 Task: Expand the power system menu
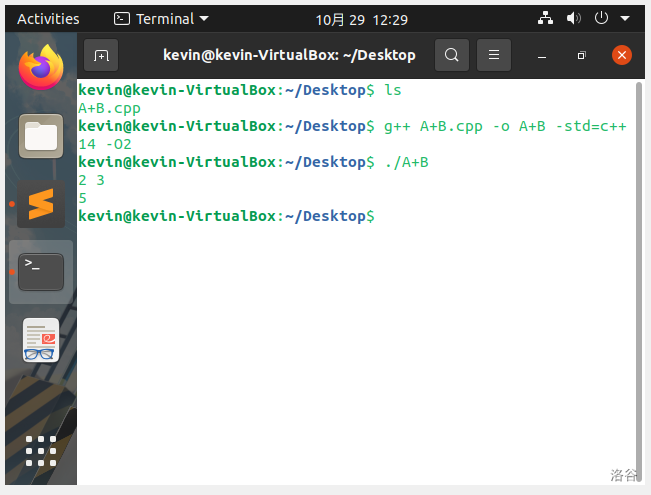click(609, 18)
